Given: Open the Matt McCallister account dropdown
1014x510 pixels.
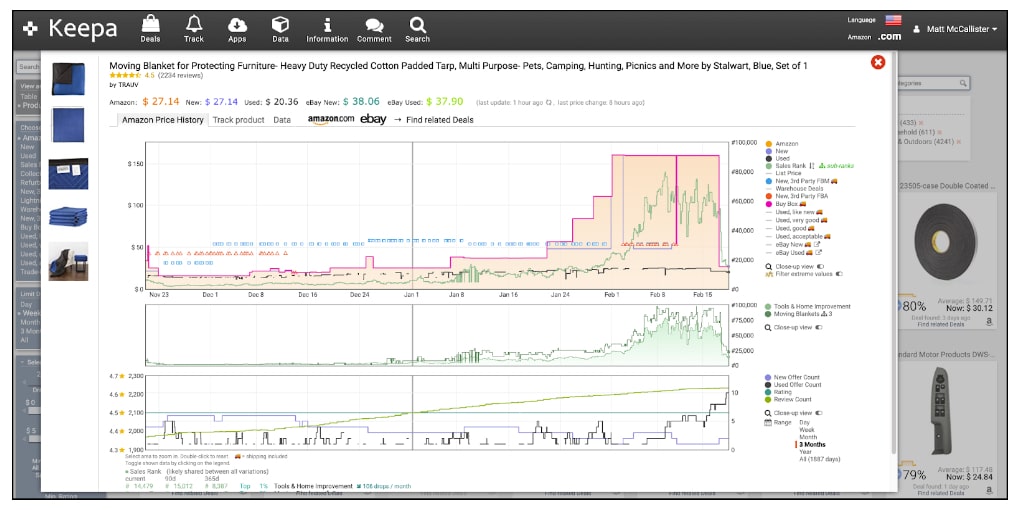Looking at the screenshot, I should click(955, 29).
